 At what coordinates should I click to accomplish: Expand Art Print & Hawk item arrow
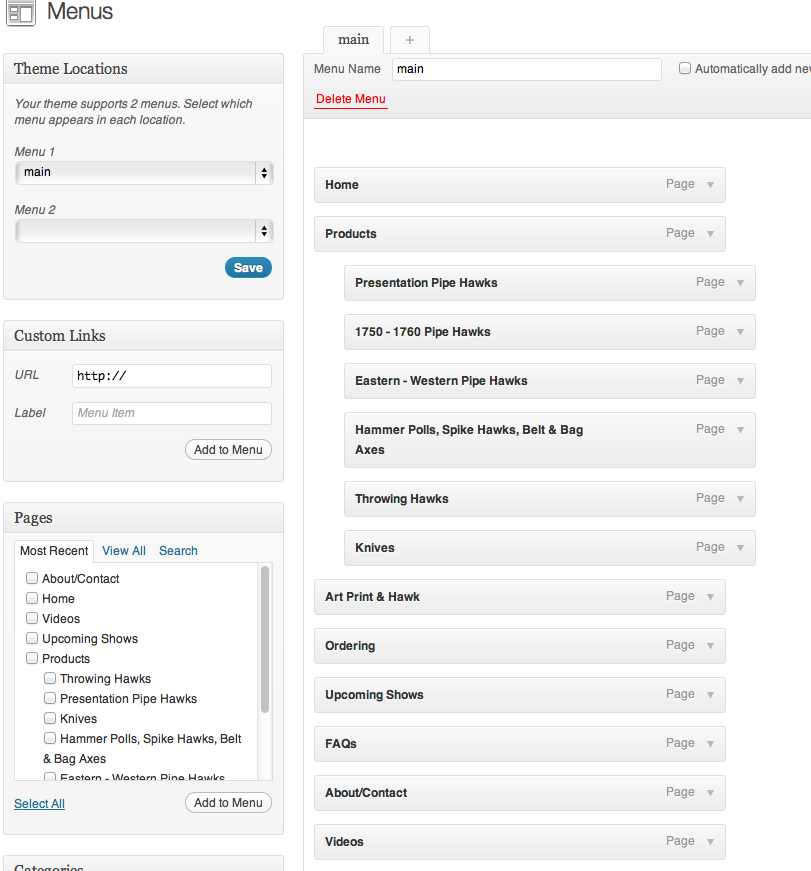[x=710, y=597]
